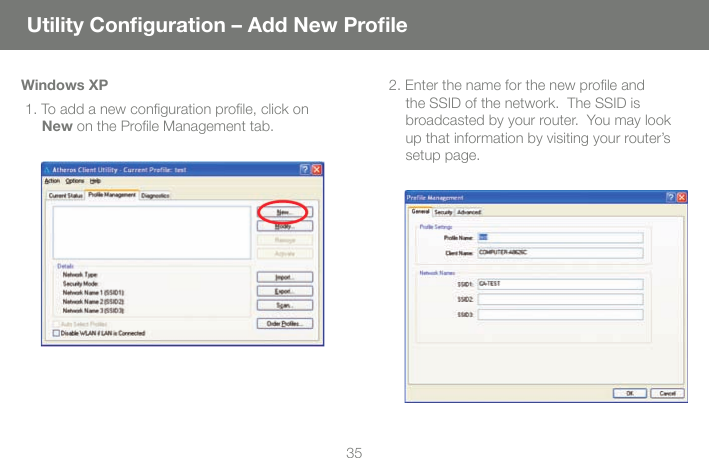
Task: Click the New button in Atheros Client Utility
Action: pyautogui.click(x=285, y=212)
